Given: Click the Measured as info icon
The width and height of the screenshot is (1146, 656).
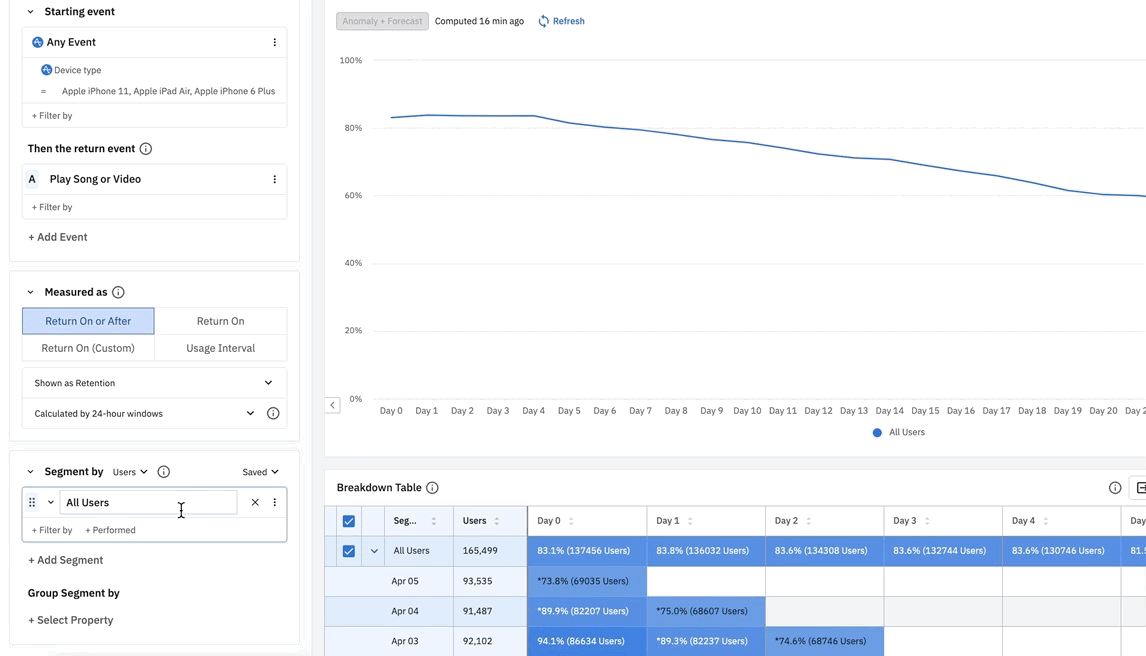Looking at the screenshot, I should (x=118, y=292).
